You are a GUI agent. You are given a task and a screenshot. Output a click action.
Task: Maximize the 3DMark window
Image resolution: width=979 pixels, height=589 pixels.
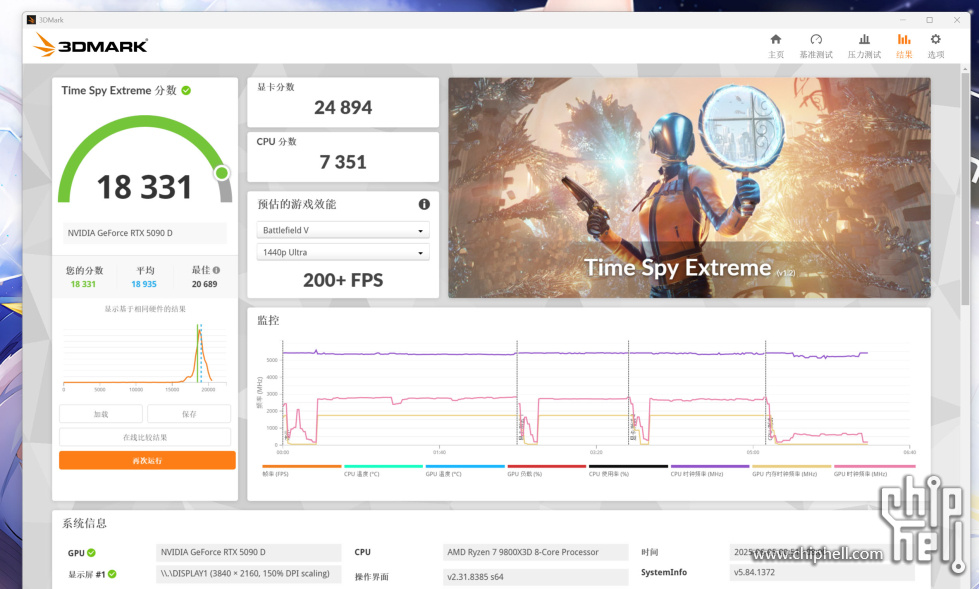930,20
